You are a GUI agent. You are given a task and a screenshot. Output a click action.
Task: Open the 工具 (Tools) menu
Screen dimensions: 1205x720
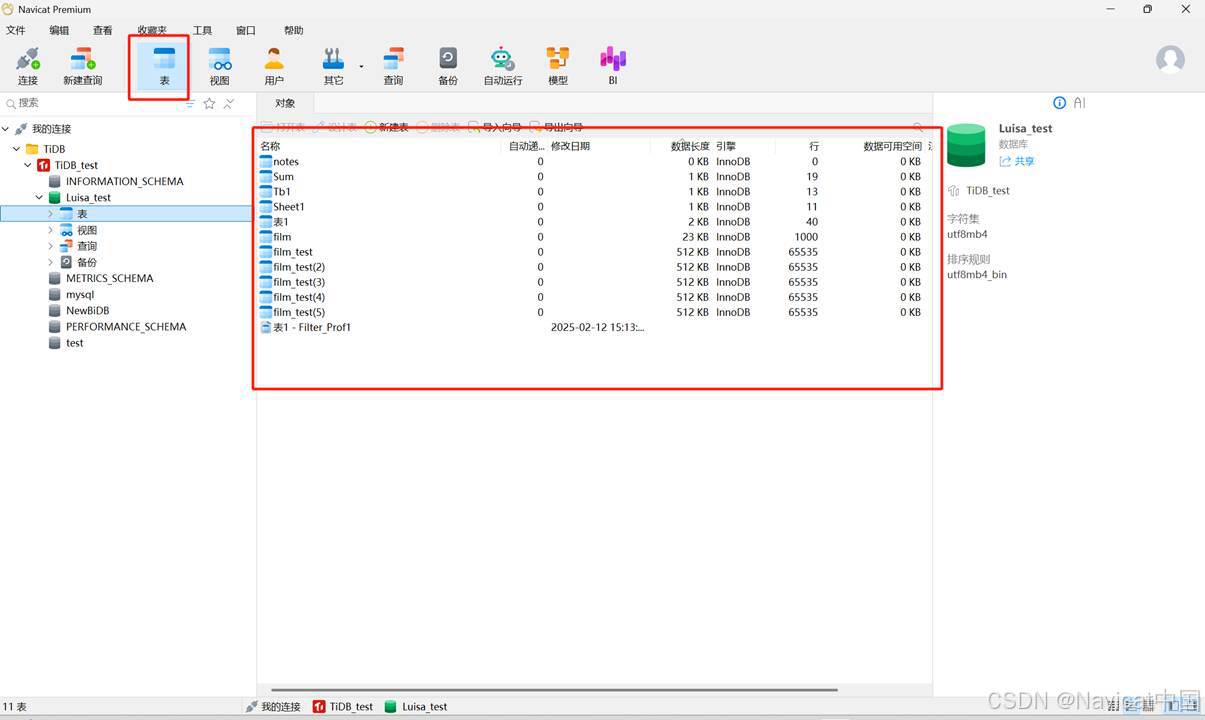203,31
